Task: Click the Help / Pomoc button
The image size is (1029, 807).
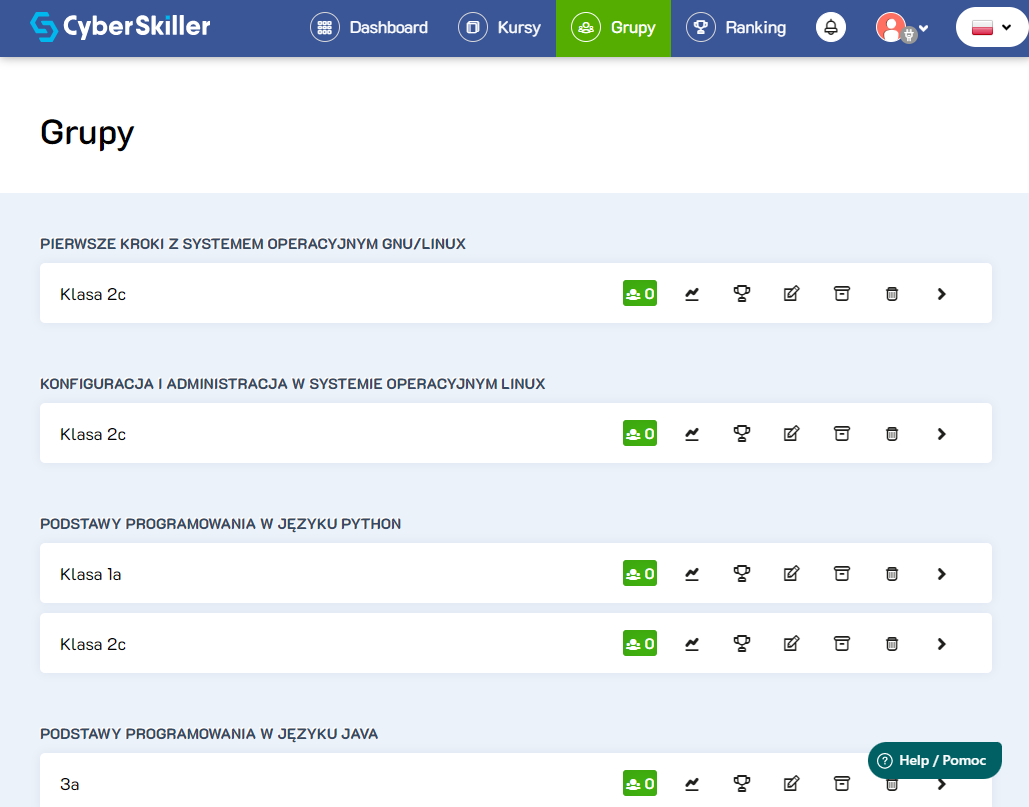Action: point(934,761)
